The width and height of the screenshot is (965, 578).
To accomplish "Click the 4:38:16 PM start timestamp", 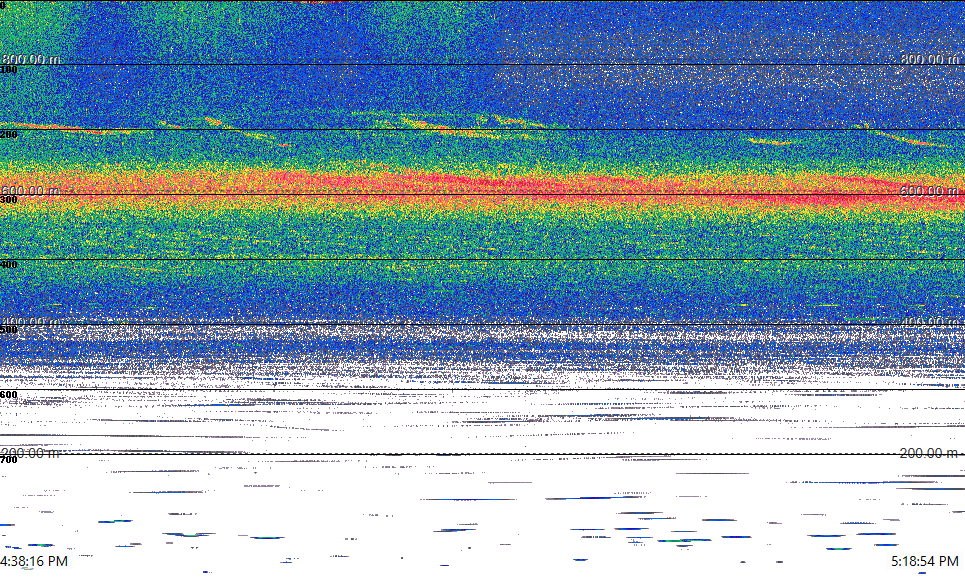I will pos(34,561).
